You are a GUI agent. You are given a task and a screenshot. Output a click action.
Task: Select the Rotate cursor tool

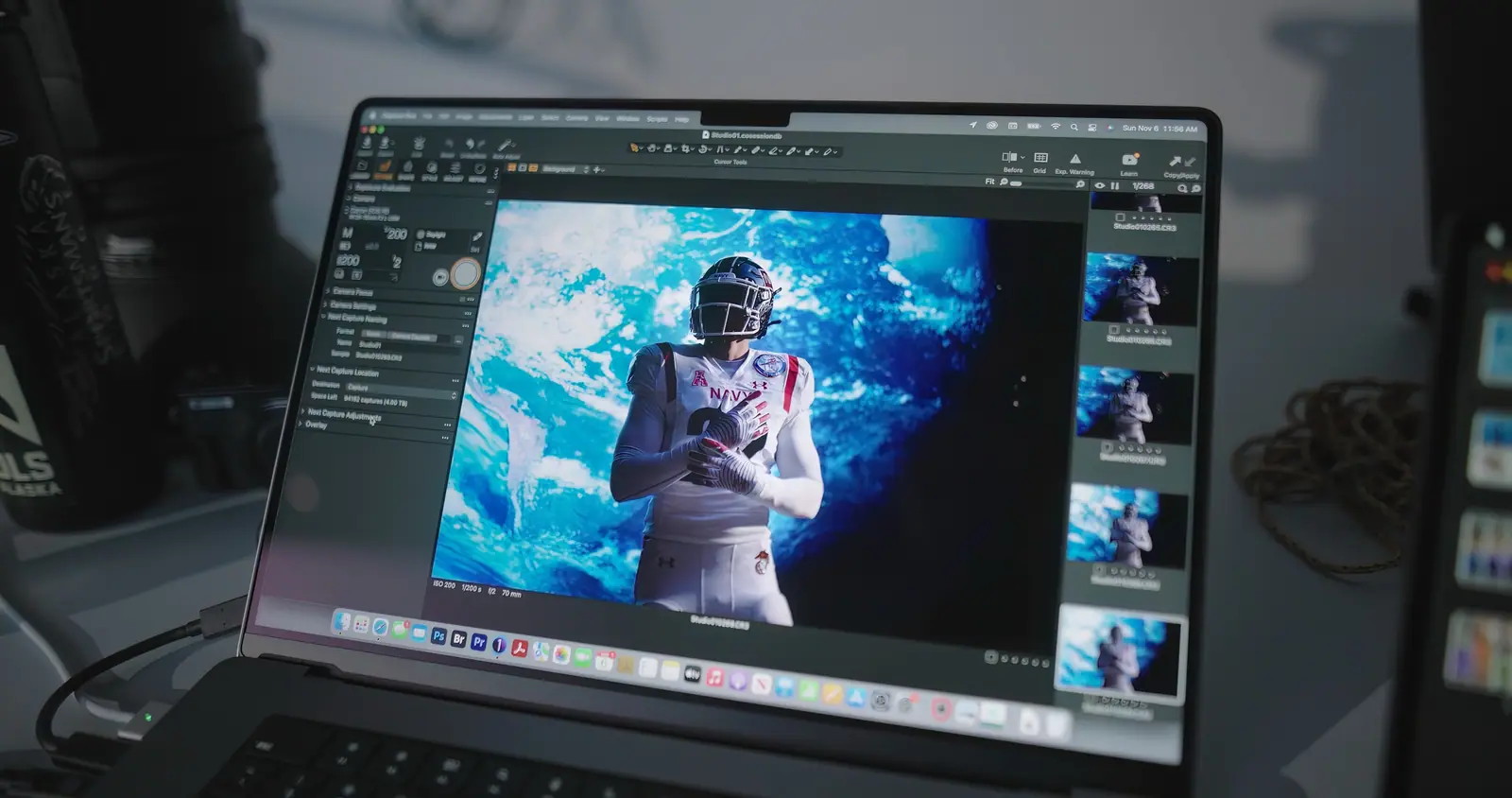click(x=703, y=149)
